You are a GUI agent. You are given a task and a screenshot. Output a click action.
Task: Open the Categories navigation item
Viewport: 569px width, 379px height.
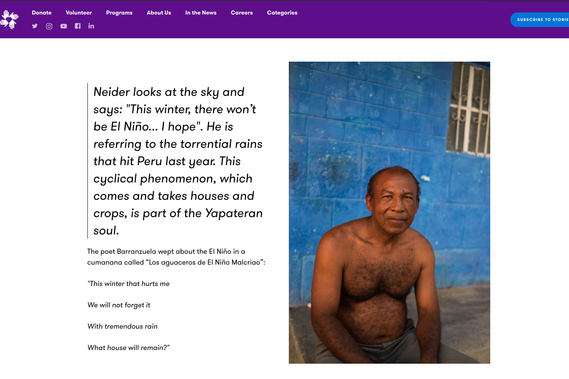click(x=282, y=13)
